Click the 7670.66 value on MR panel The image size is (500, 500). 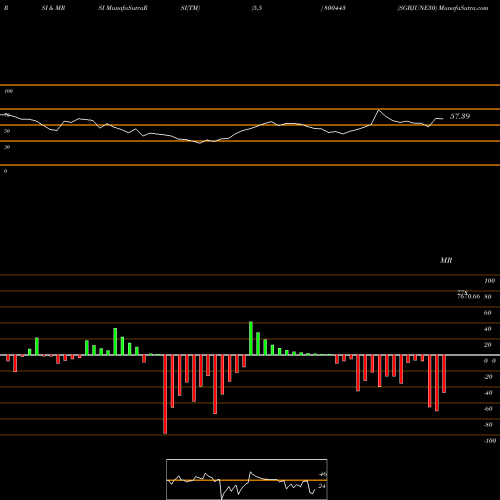coord(469,296)
